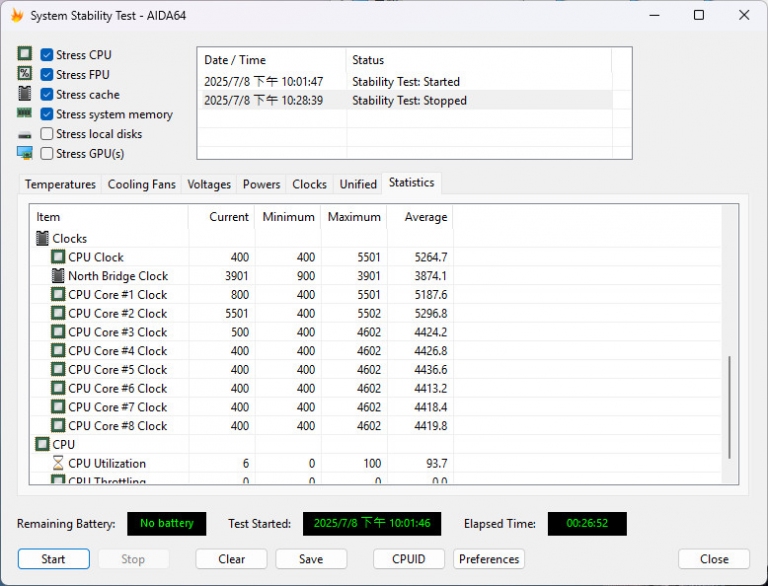The image size is (768, 586).
Task: Open the CPUID panel
Action: tap(408, 559)
